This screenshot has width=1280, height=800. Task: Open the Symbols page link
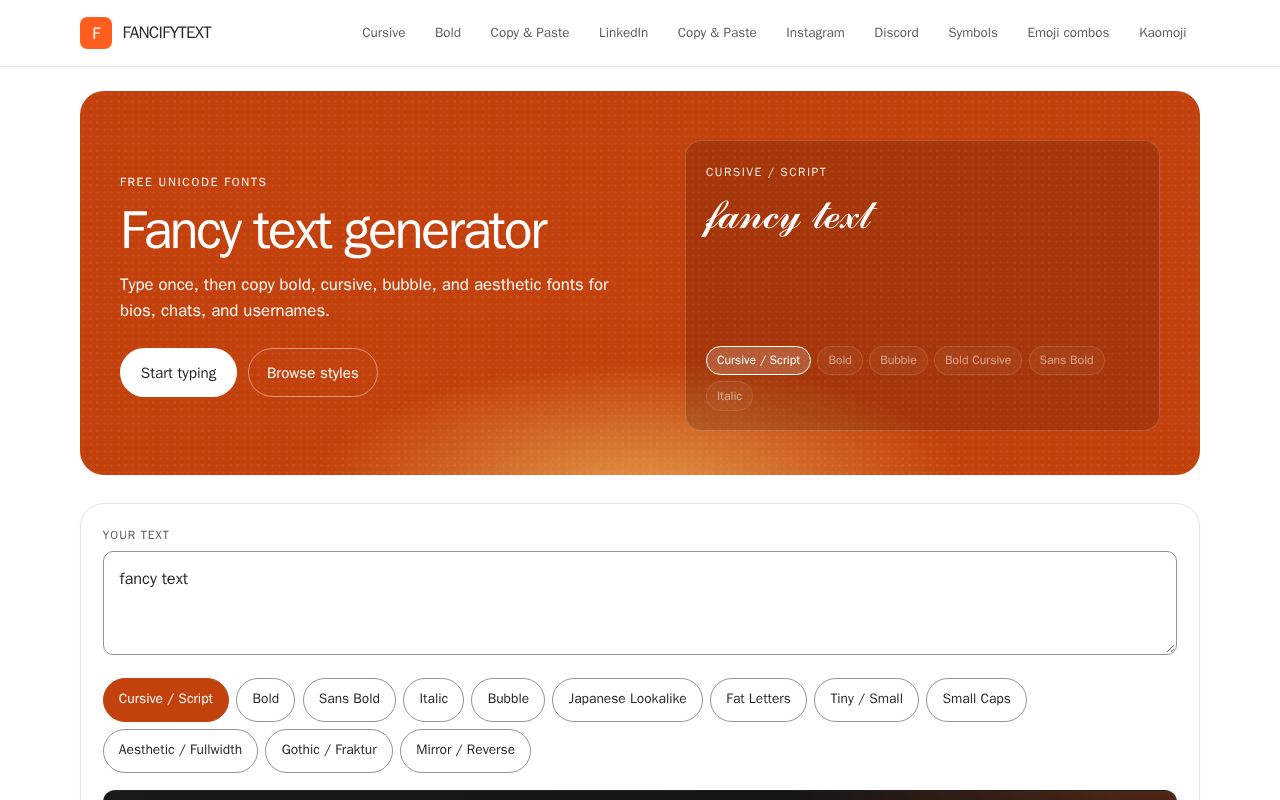coord(973,33)
